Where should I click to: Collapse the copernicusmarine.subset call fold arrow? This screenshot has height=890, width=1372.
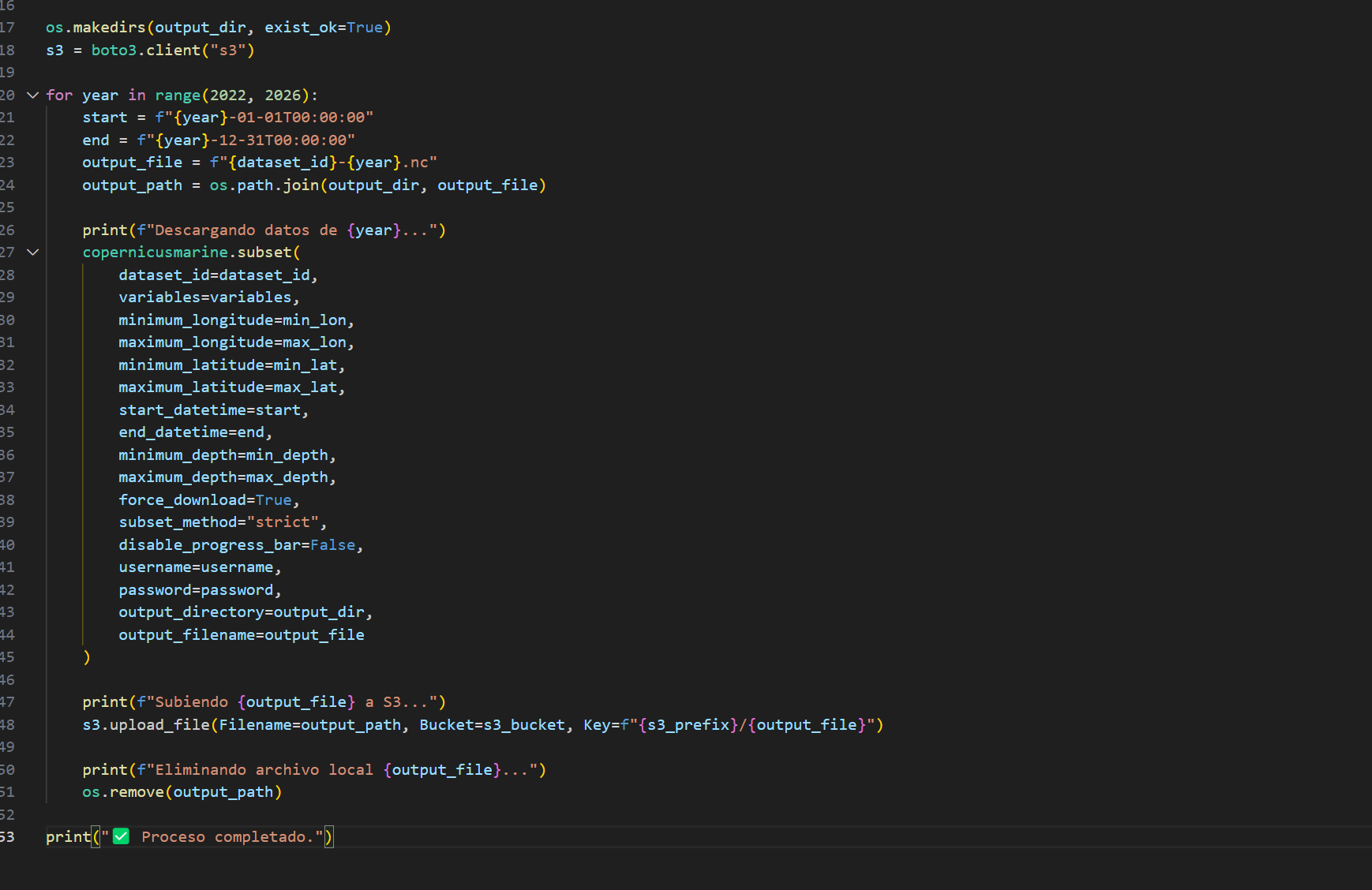pos(32,252)
